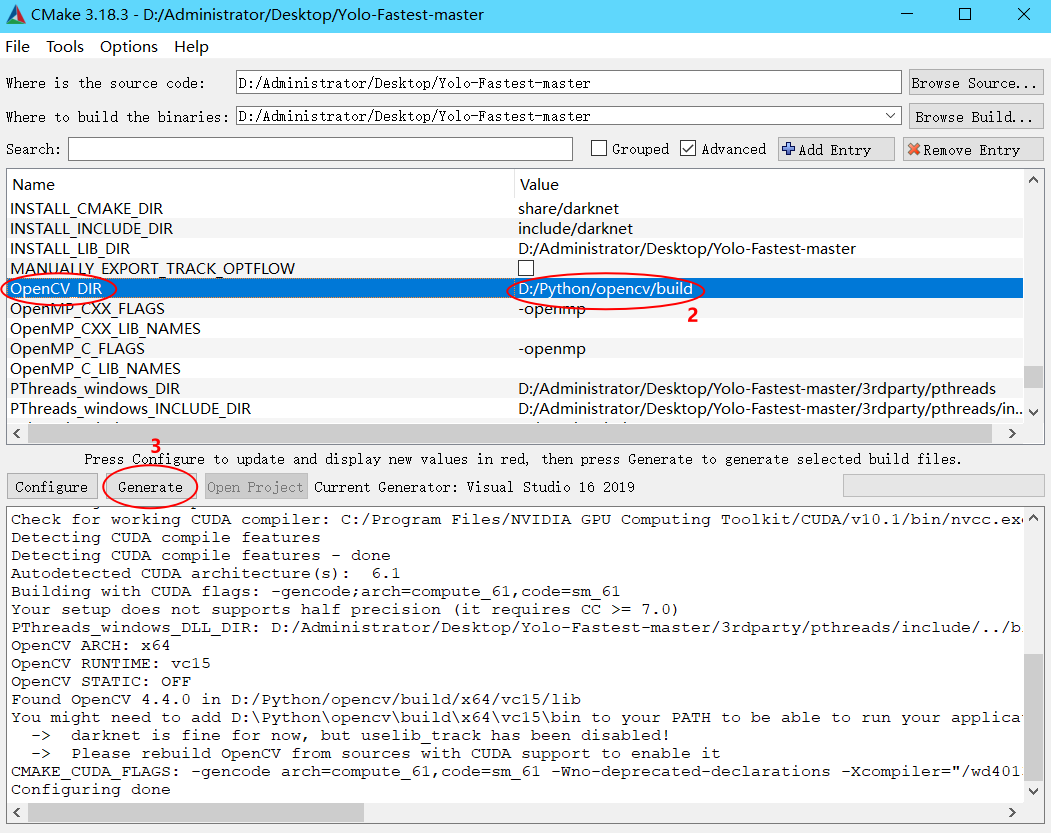Click the output log scroll-down arrow
The width and height of the screenshot is (1051, 833).
click(1034, 791)
